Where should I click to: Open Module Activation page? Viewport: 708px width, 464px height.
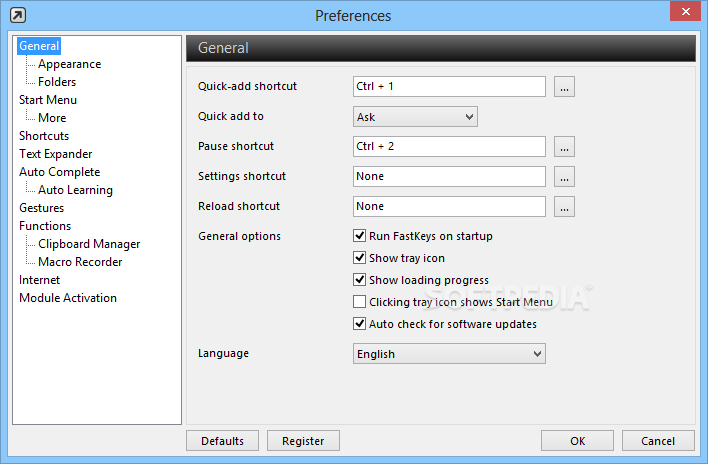pyautogui.click(x=68, y=298)
